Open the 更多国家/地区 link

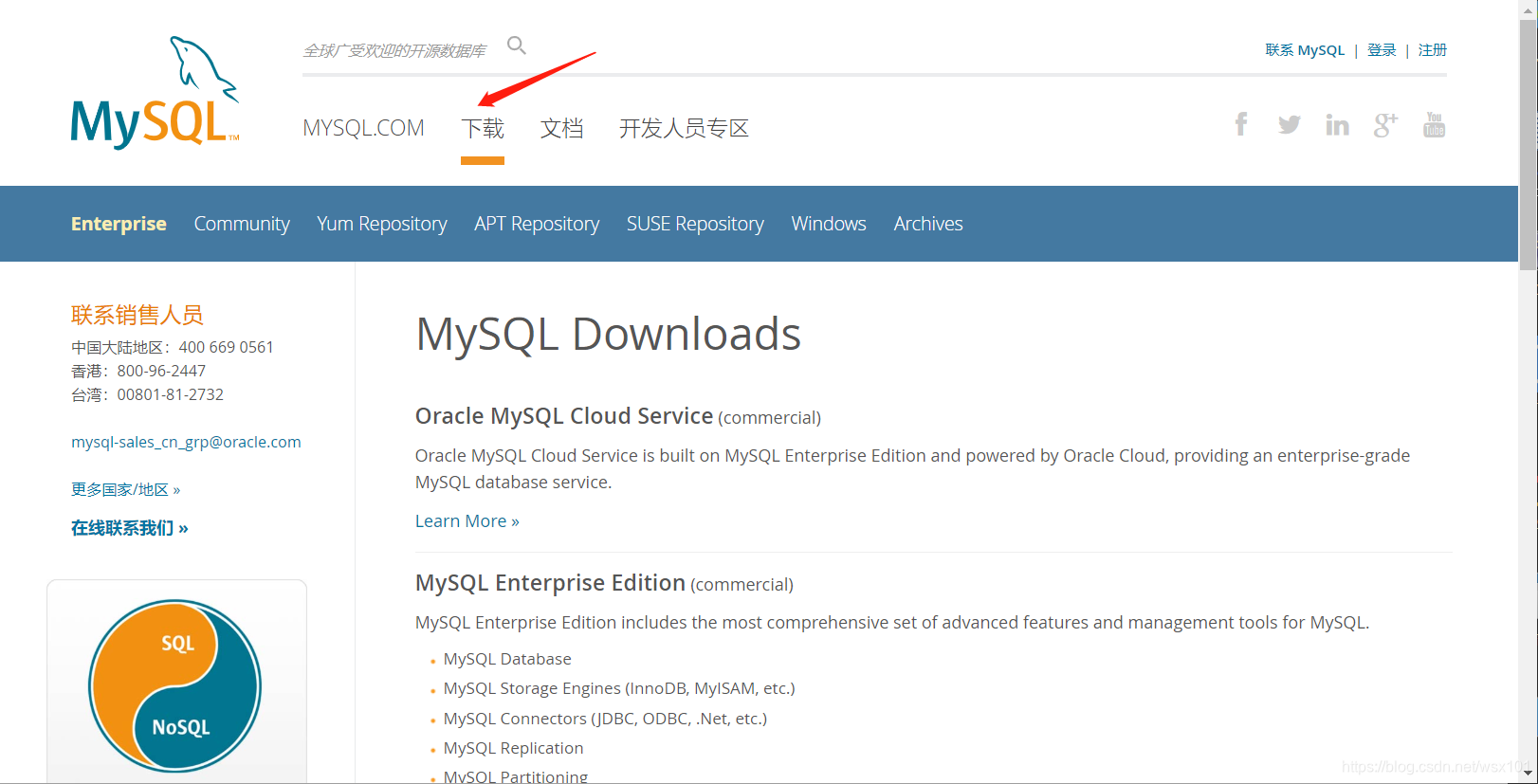click(125, 489)
